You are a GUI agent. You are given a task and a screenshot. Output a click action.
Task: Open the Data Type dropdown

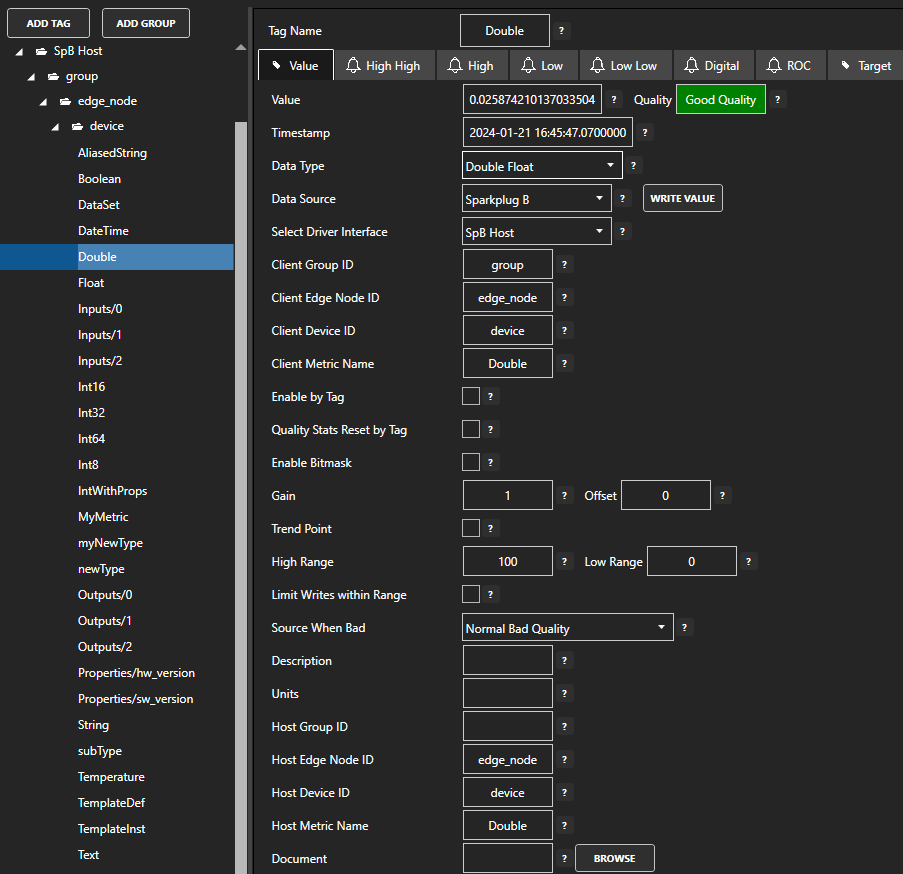tap(543, 166)
